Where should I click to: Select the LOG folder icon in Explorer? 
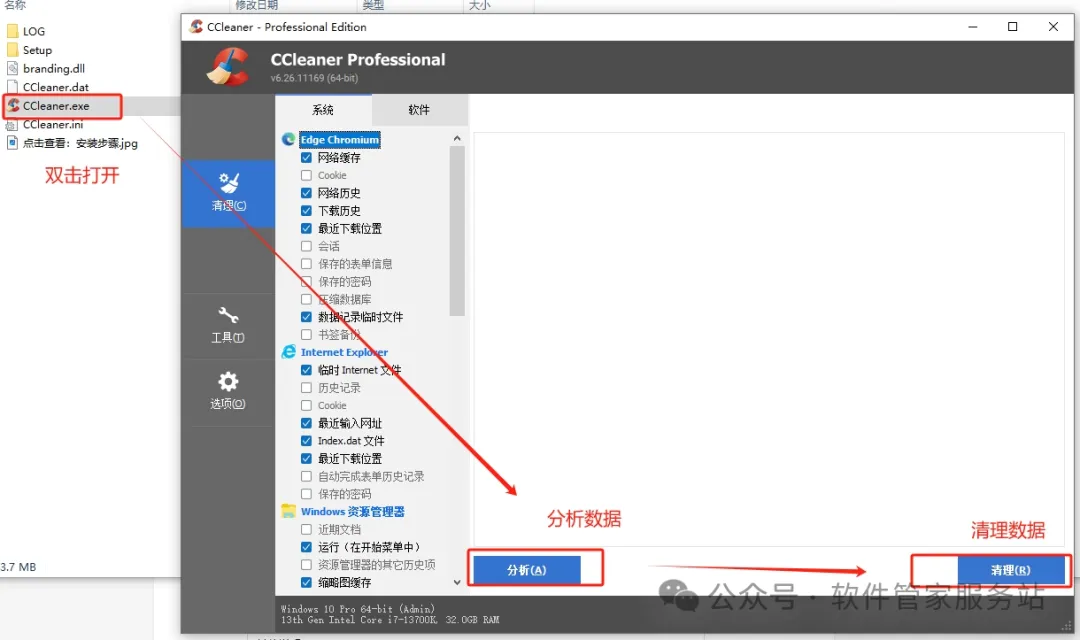pos(12,31)
